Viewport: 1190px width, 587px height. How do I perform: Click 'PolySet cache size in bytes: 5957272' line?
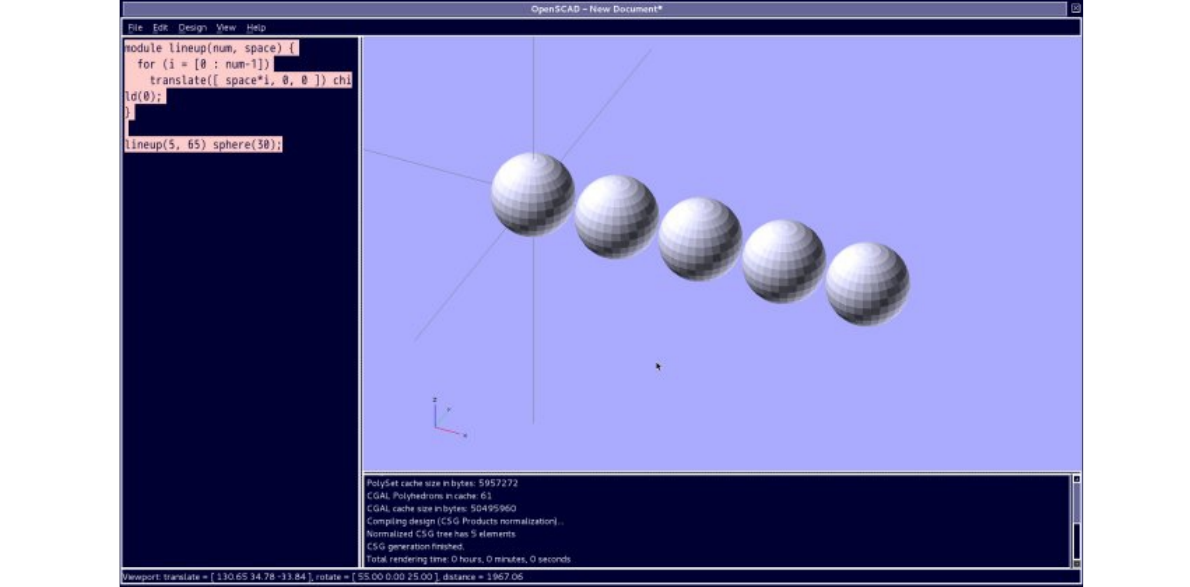click(x=442, y=483)
